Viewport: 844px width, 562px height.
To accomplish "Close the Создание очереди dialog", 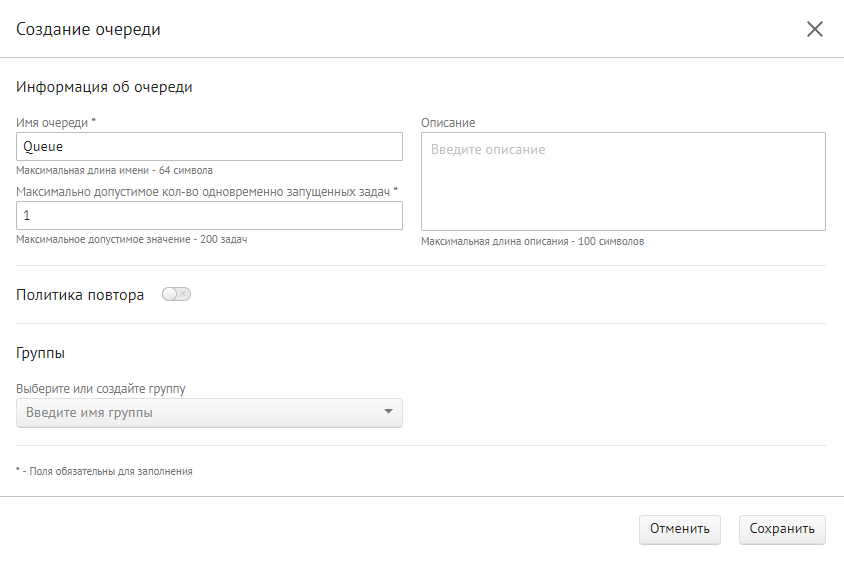I will click(x=814, y=29).
